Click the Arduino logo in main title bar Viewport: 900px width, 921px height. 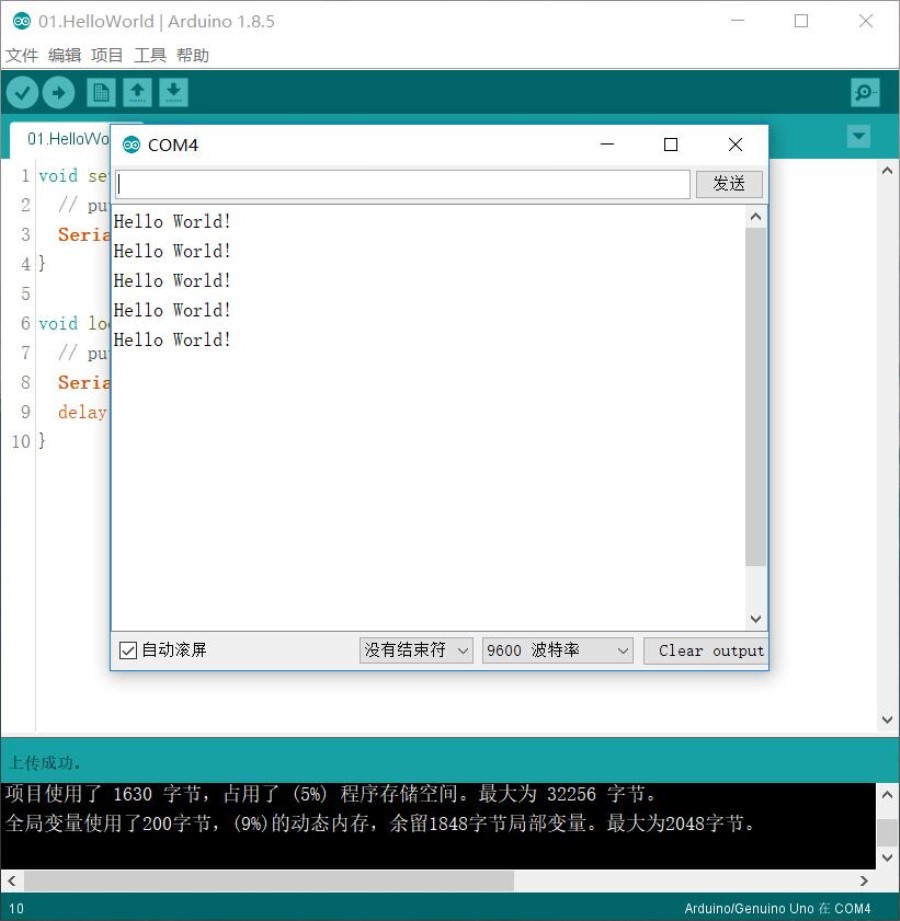(22, 21)
